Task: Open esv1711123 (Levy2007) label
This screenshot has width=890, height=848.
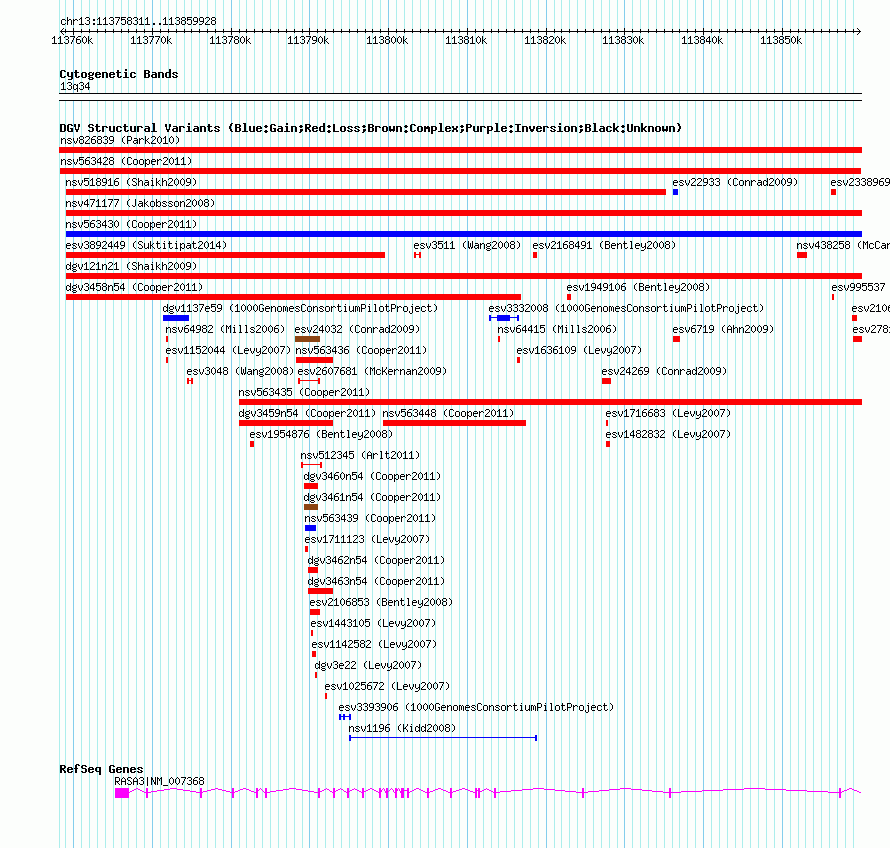Action: 367,539
